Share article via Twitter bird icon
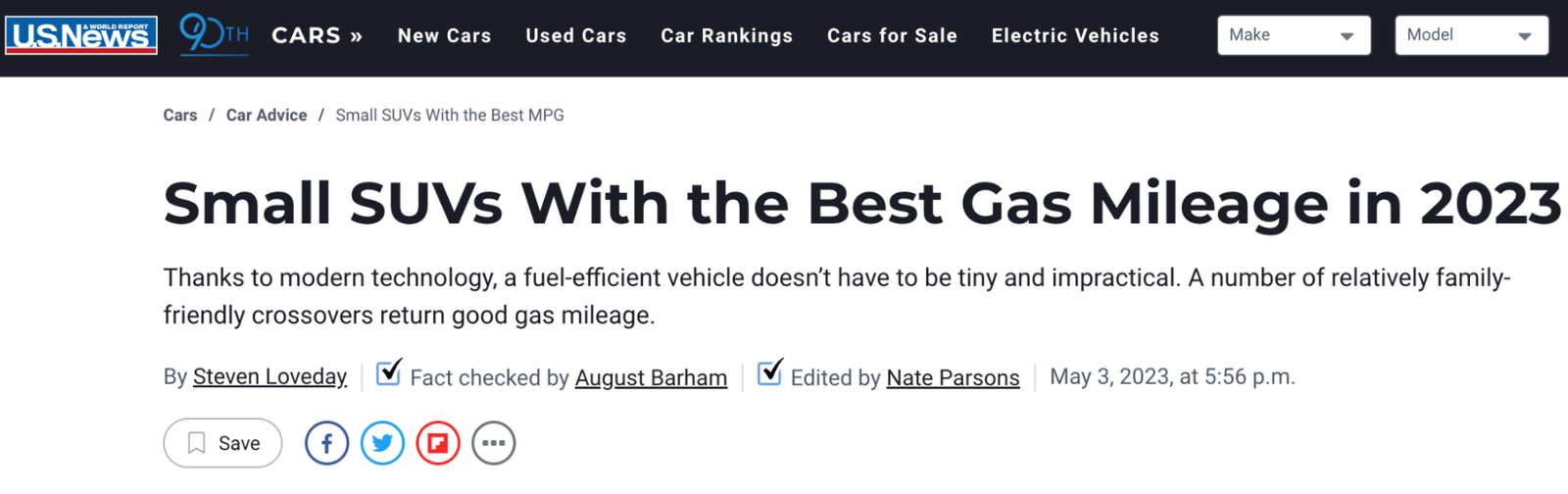The height and width of the screenshot is (494, 1568). (x=382, y=444)
